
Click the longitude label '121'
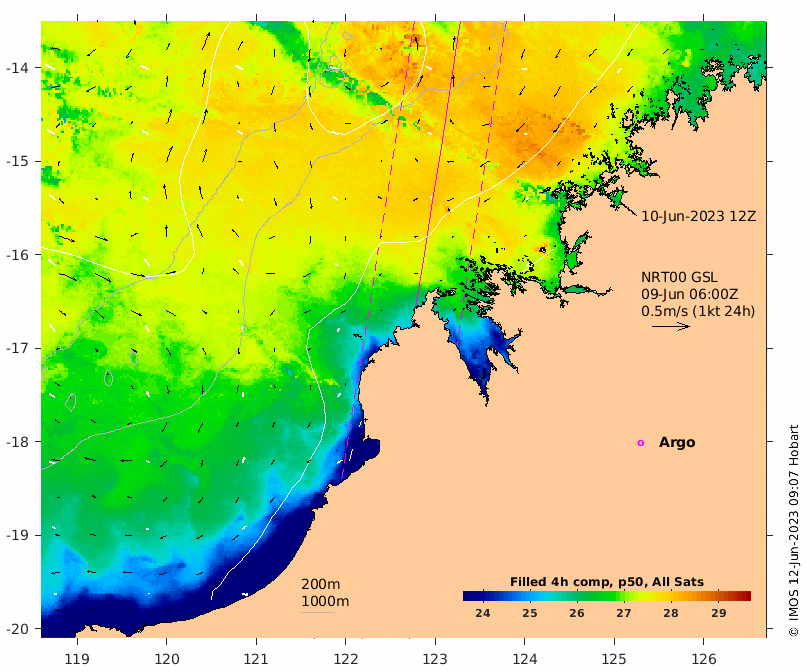(x=256, y=659)
